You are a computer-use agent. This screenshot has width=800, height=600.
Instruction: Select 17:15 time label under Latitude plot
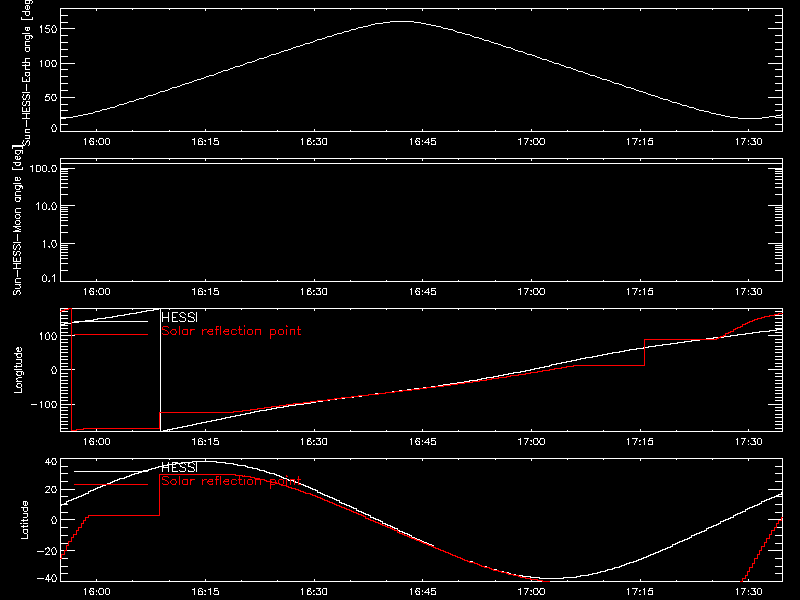coord(640,592)
